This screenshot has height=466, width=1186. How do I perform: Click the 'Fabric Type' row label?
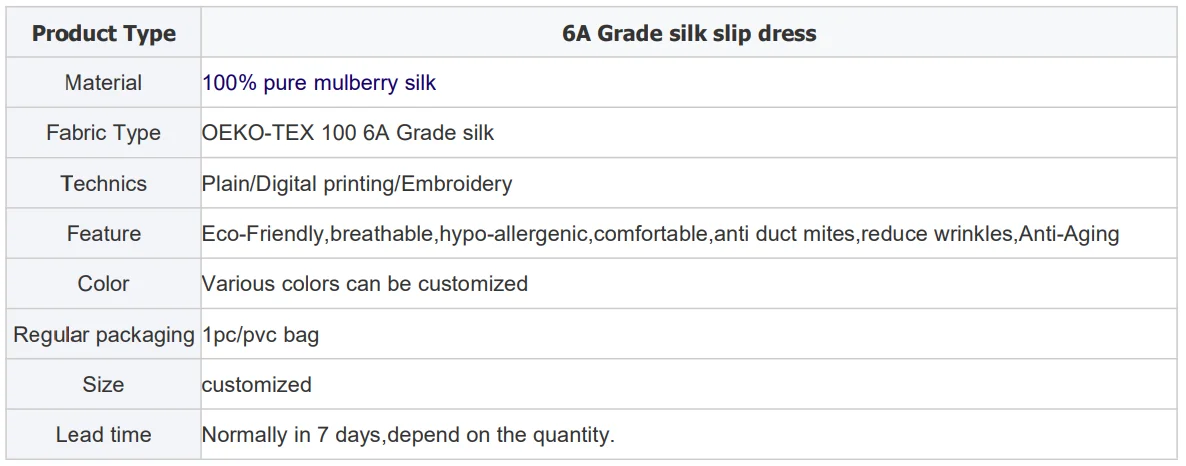pyautogui.click(x=103, y=133)
